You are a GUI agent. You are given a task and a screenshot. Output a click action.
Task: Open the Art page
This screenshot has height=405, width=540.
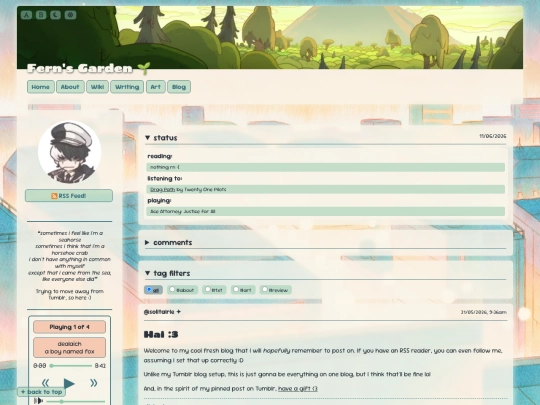pyautogui.click(x=156, y=87)
